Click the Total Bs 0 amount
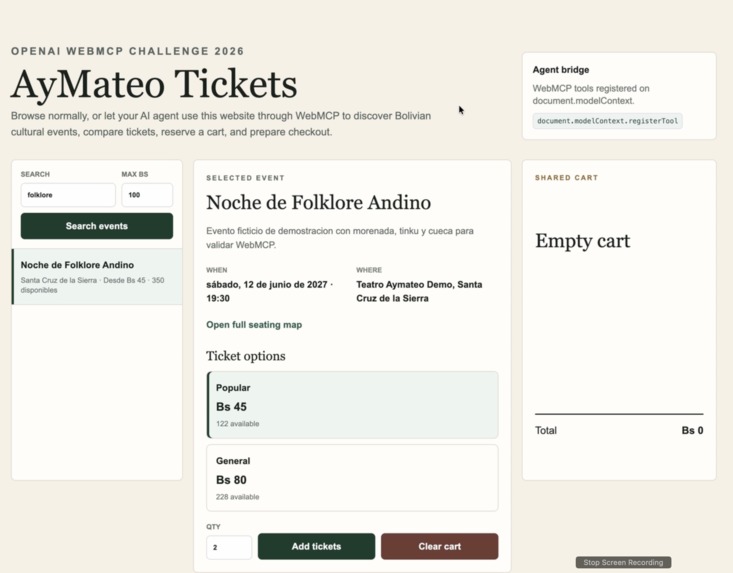Screen dimensions: 733x573 click(x=692, y=430)
